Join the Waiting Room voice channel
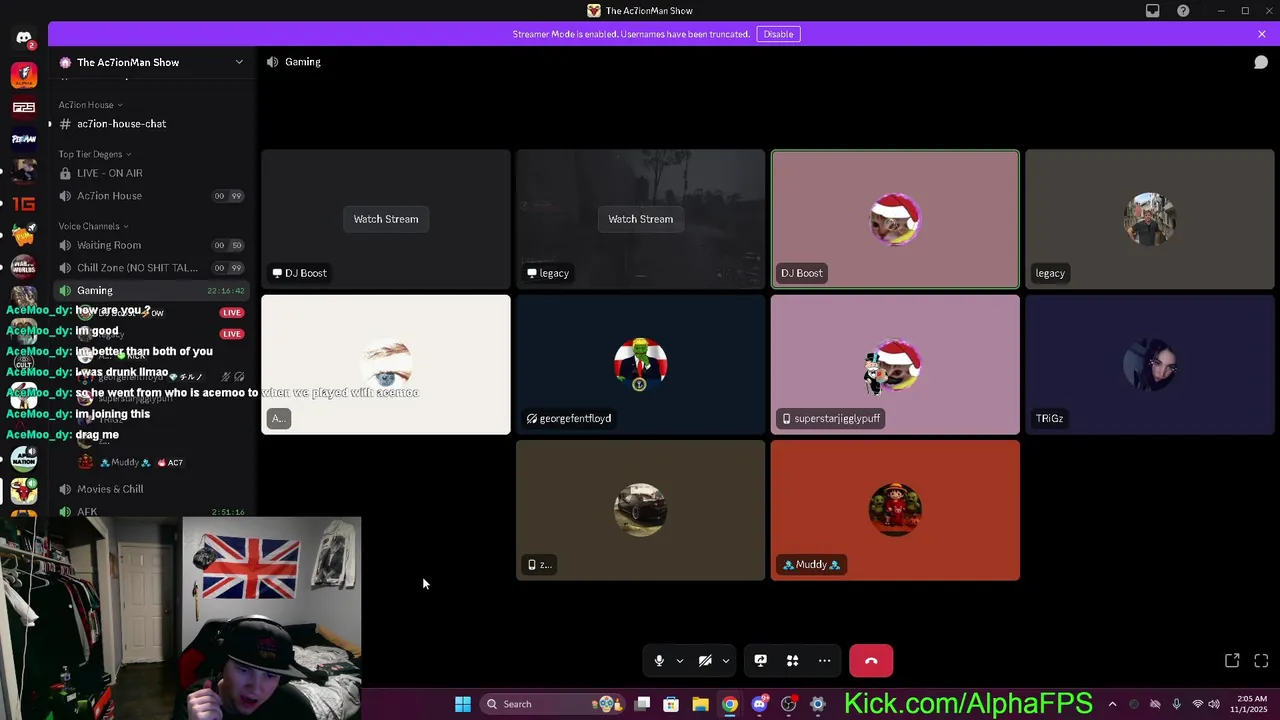This screenshot has width=1280, height=720. (x=150, y=245)
